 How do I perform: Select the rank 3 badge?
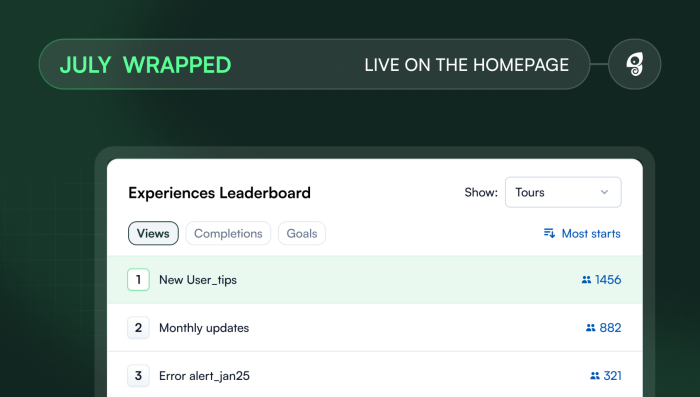[138, 376]
